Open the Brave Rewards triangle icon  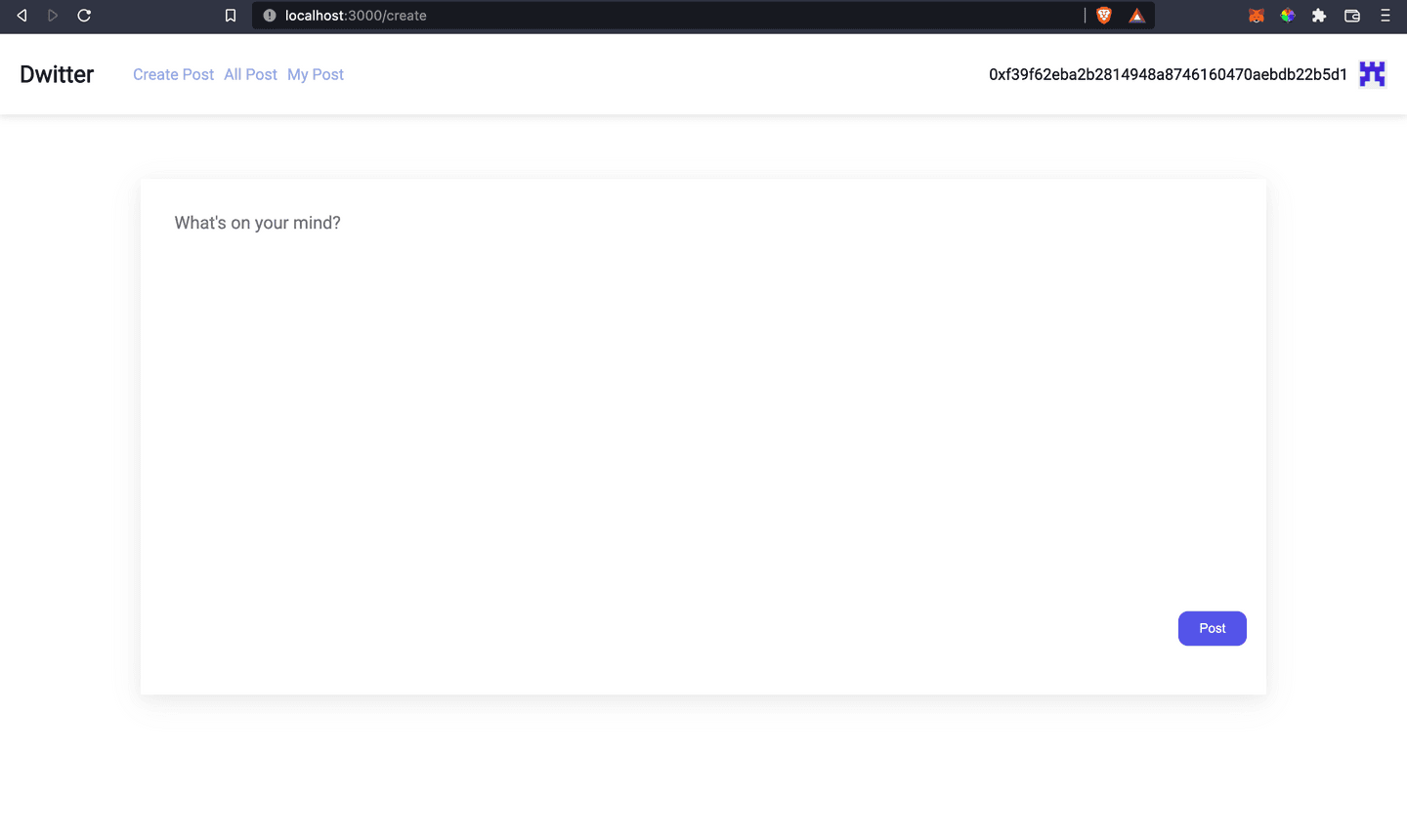(x=1136, y=16)
